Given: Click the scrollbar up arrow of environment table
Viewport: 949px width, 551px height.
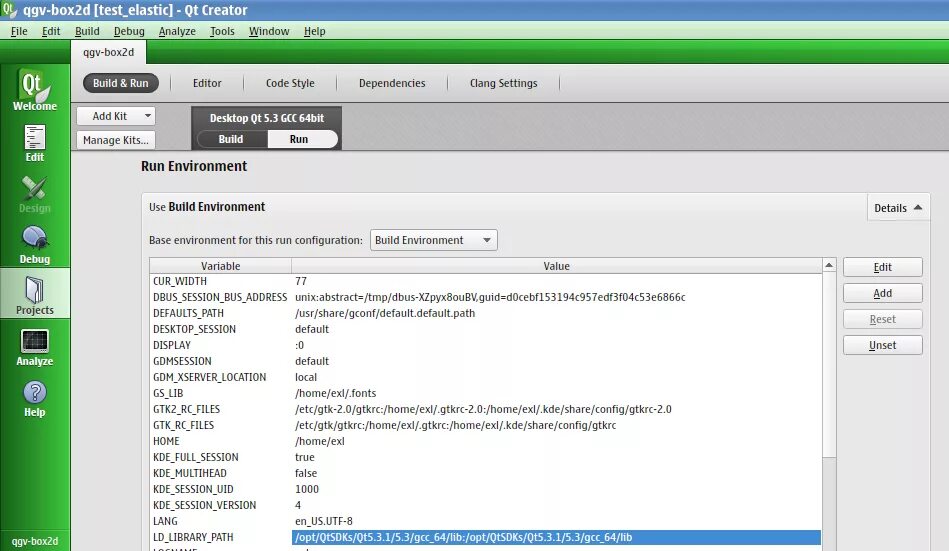Looking at the screenshot, I should pos(829,265).
